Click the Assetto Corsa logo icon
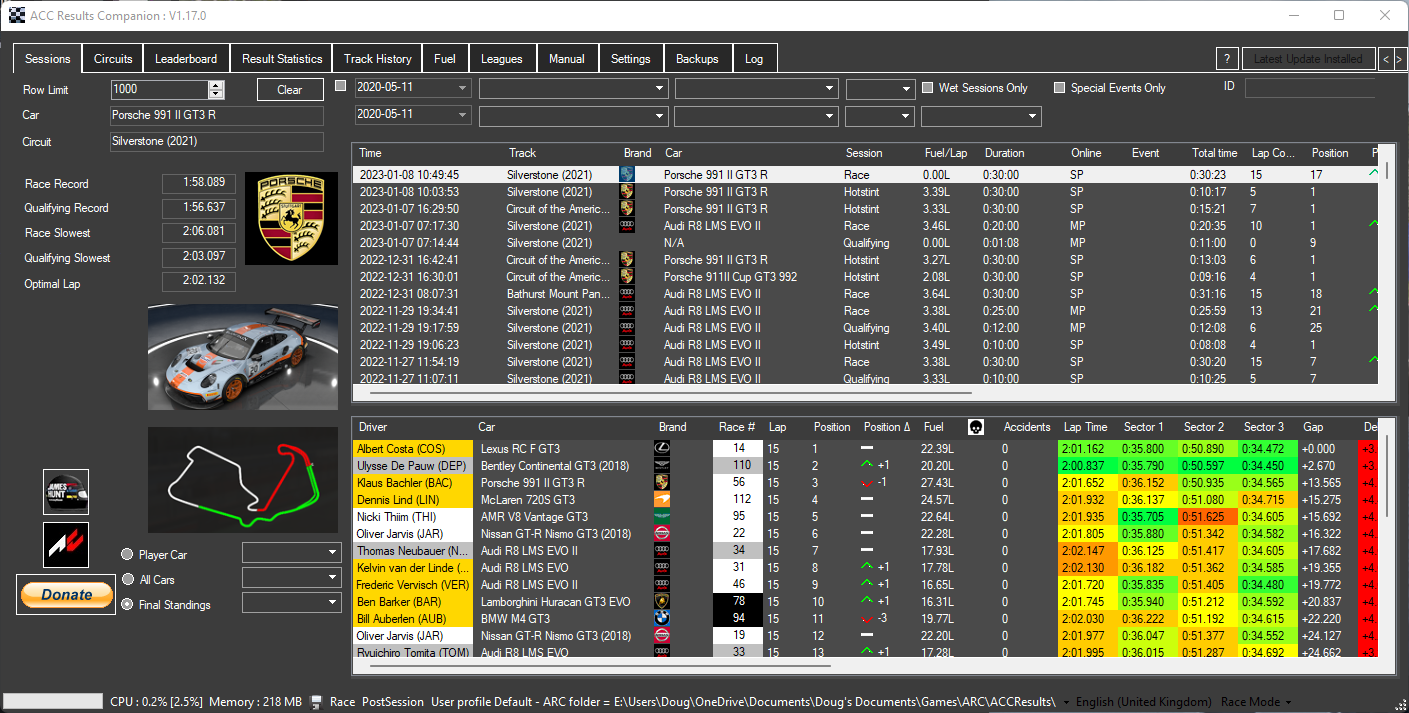Image resolution: width=1409 pixels, height=713 pixels. (66, 545)
